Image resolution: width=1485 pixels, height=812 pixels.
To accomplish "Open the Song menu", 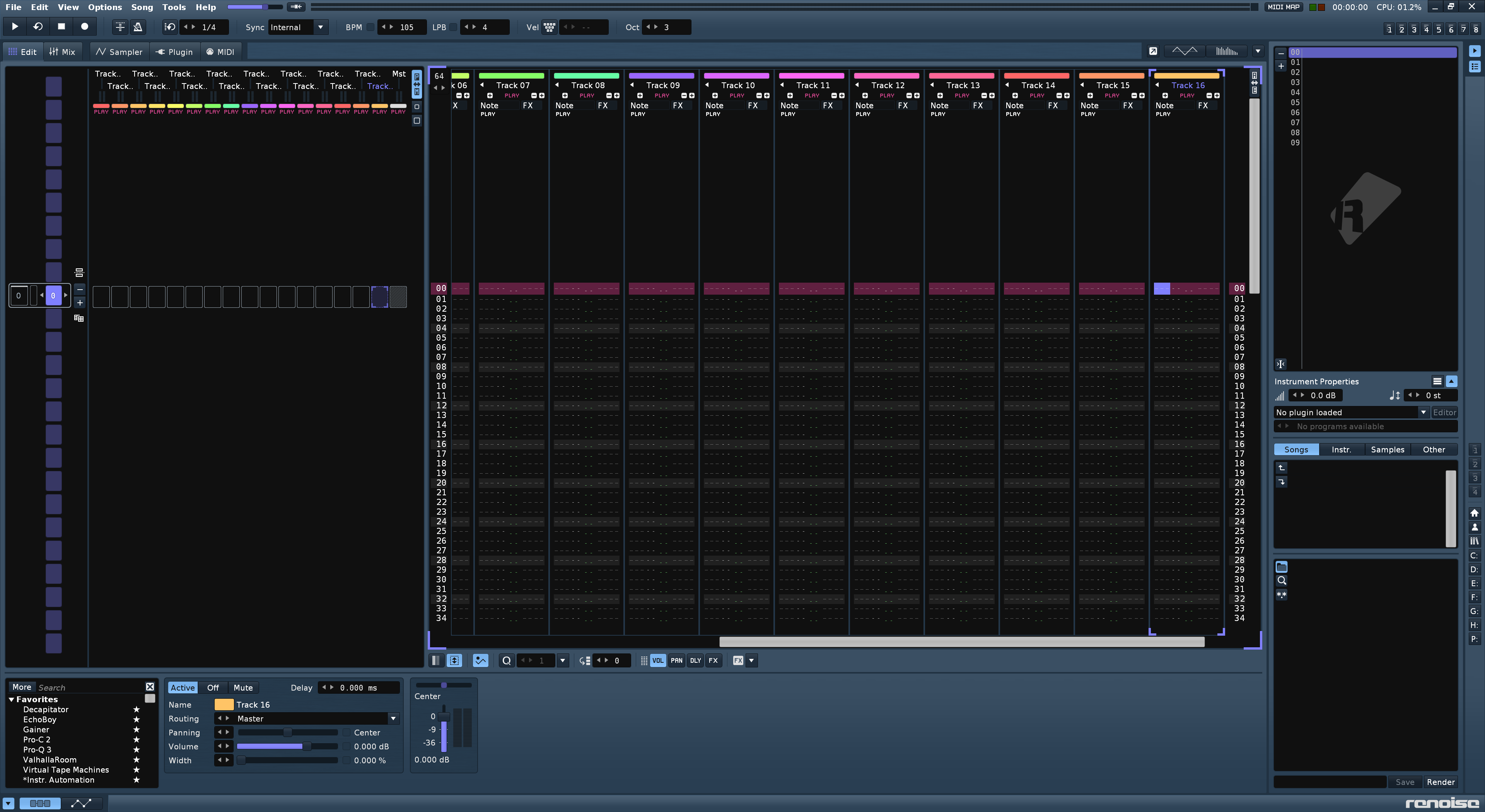I will [142, 7].
